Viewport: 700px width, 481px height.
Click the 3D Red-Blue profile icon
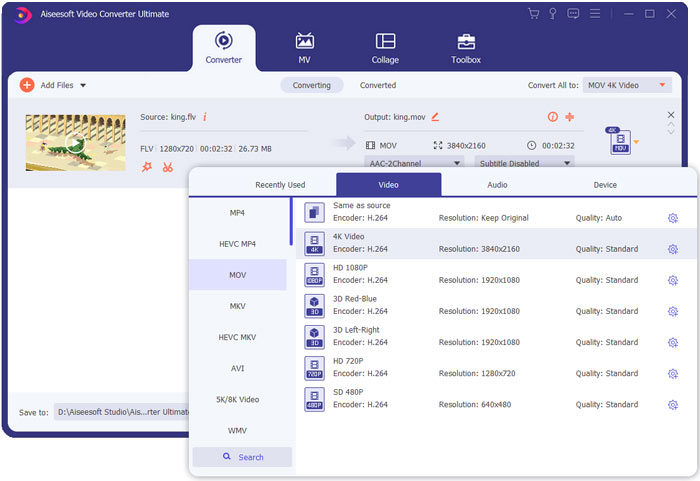[314, 305]
